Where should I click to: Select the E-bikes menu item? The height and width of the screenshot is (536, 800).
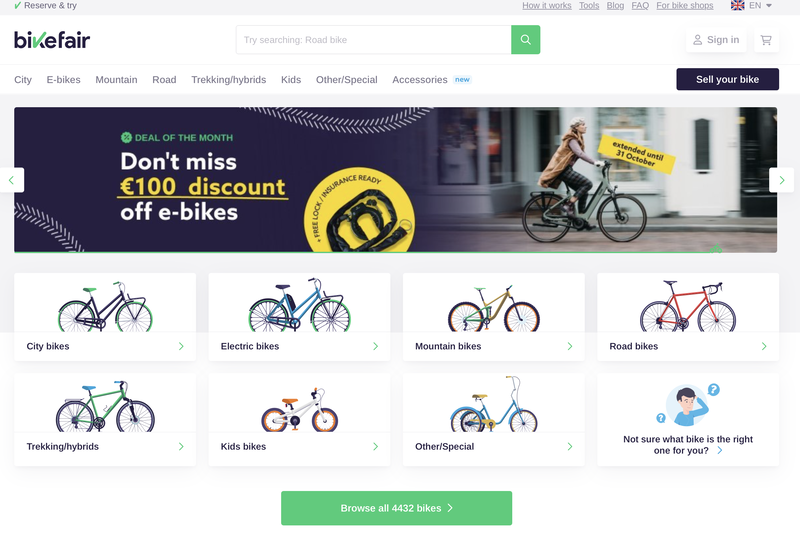tap(63, 80)
